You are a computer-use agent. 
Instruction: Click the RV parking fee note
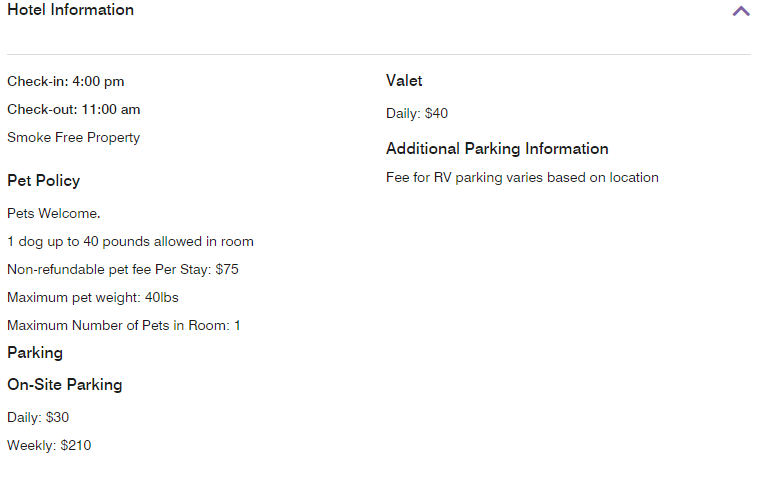tap(522, 178)
